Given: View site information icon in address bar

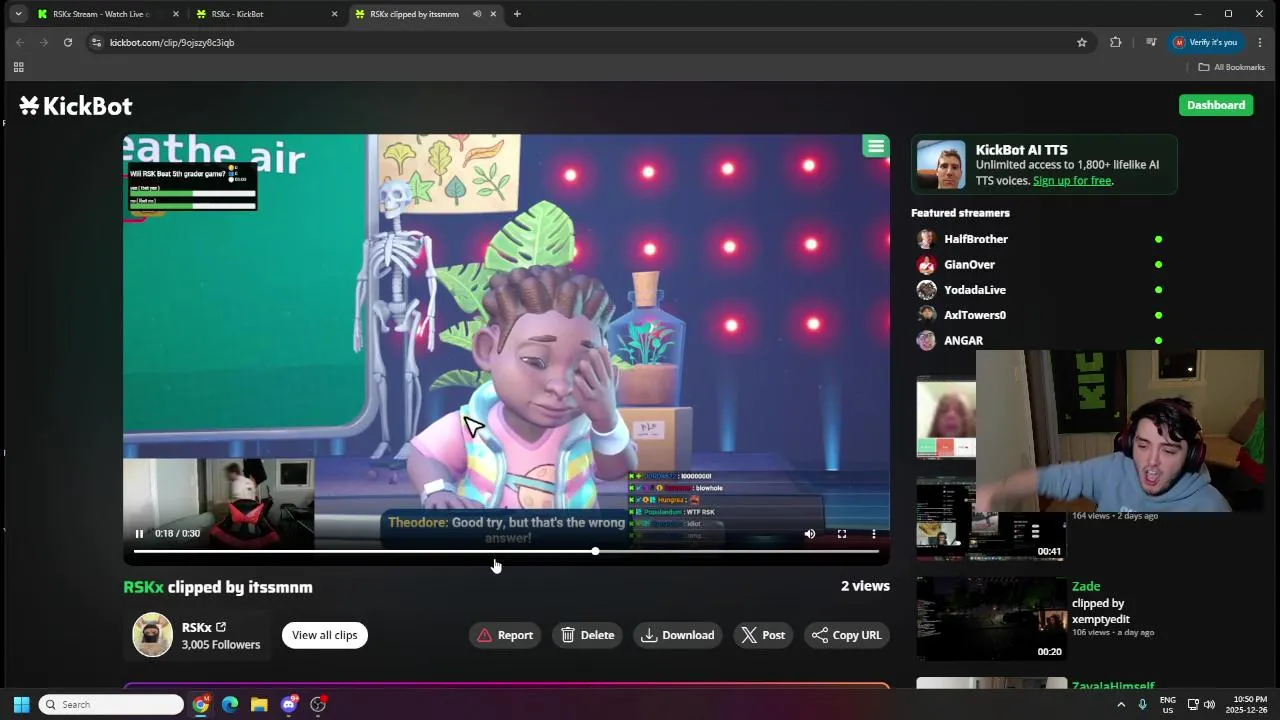Looking at the screenshot, I should (96, 42).
